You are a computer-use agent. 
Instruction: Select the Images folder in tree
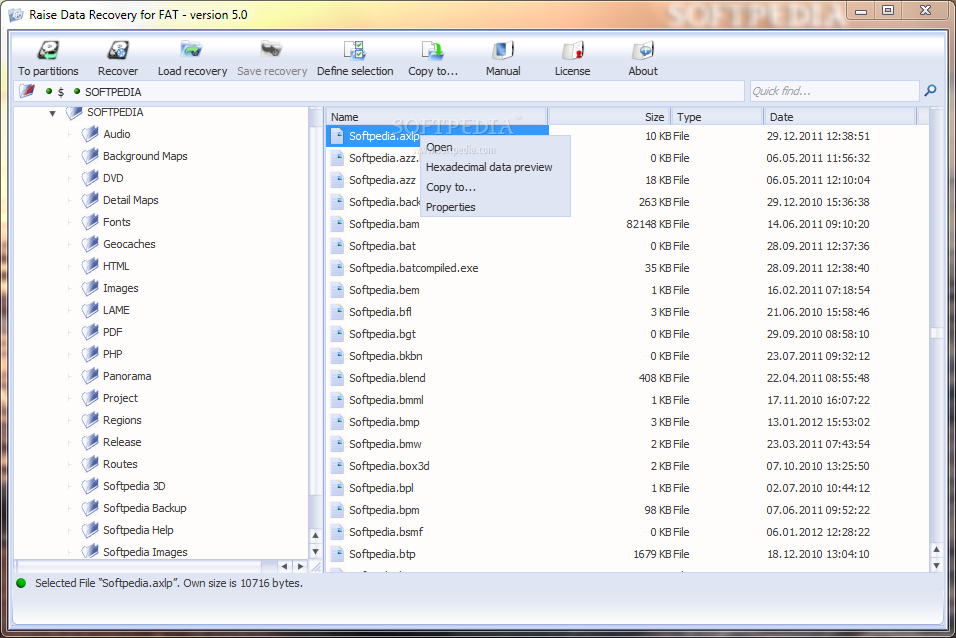click(121, 288)
